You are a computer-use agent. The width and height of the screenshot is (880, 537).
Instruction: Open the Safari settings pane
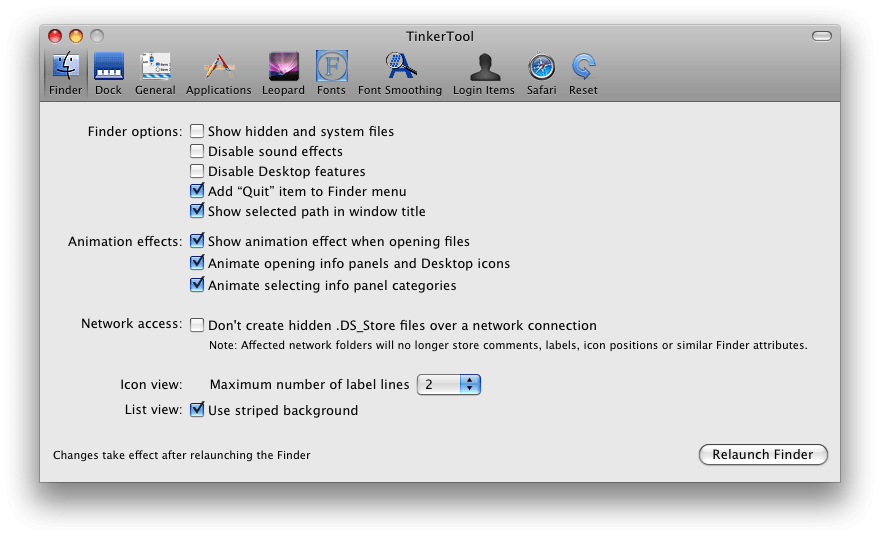click(542, 73)
